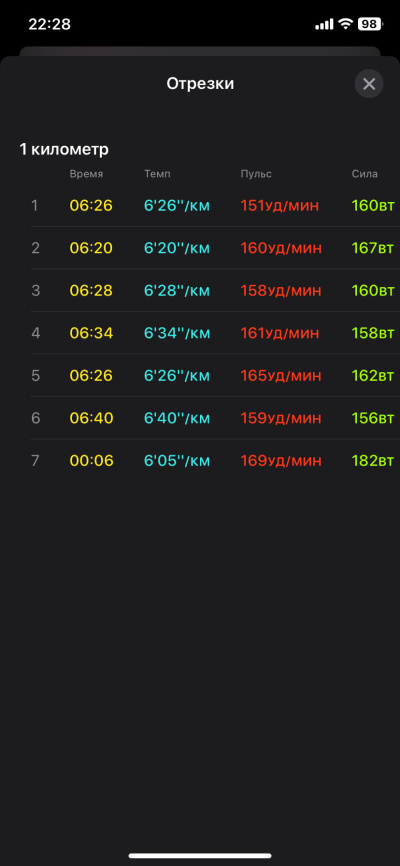Select the Пульс column header
This screenshot has width=400, height=866.
click(256, 174)
